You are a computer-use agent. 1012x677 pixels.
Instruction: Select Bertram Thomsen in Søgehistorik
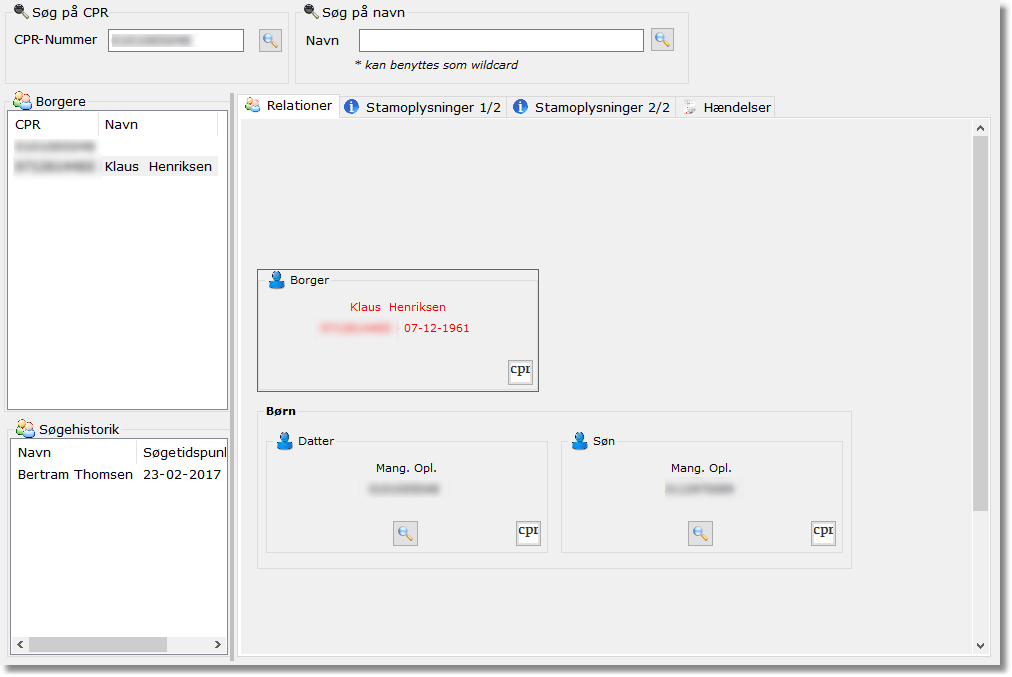pos(75,475)
